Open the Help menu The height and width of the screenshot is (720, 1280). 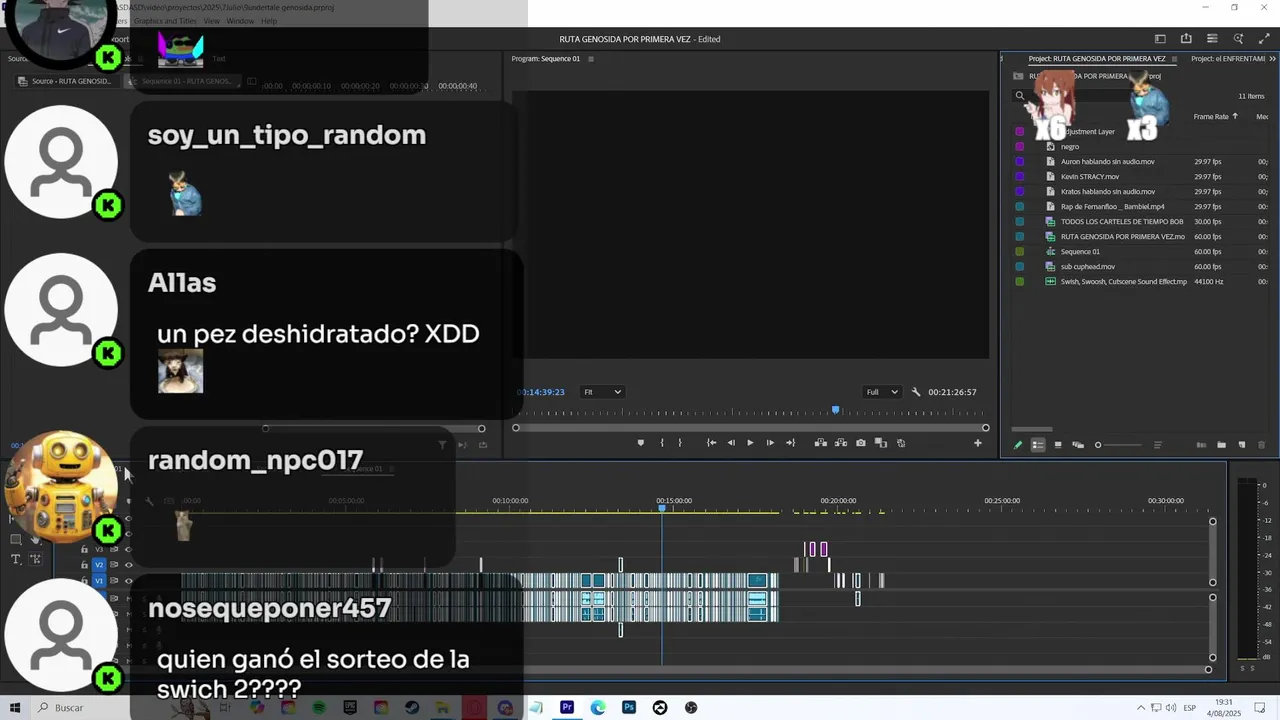[269, 21]
